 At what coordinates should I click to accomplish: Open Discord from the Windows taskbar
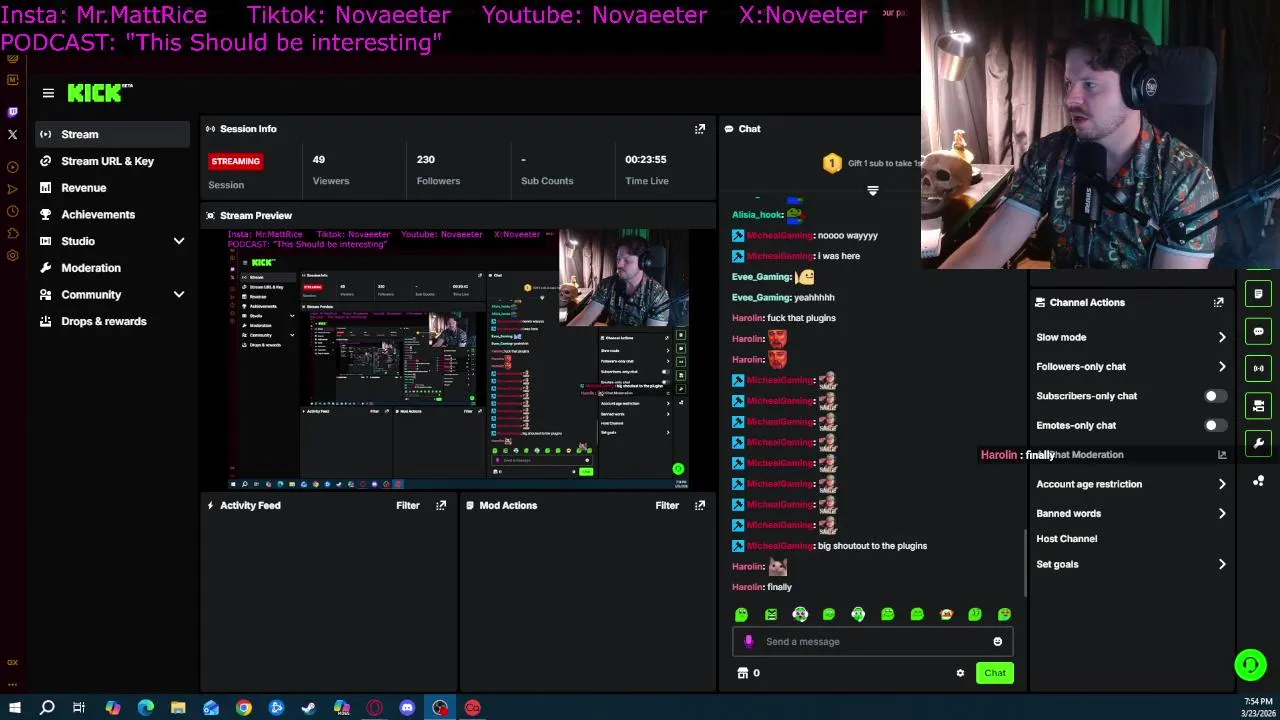pos(407,708)
